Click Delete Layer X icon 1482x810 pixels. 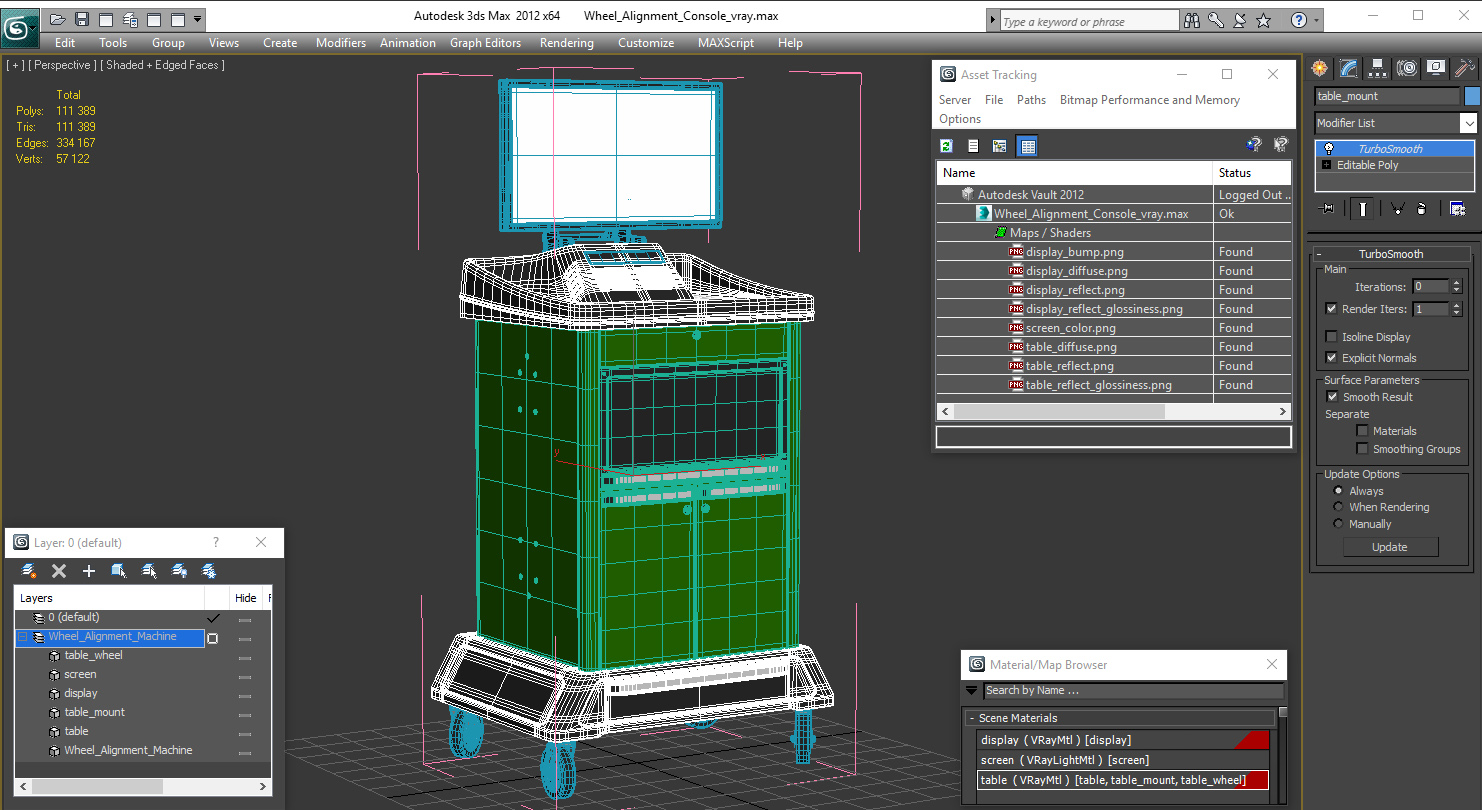pyautogui.click(x=59, y=571)
